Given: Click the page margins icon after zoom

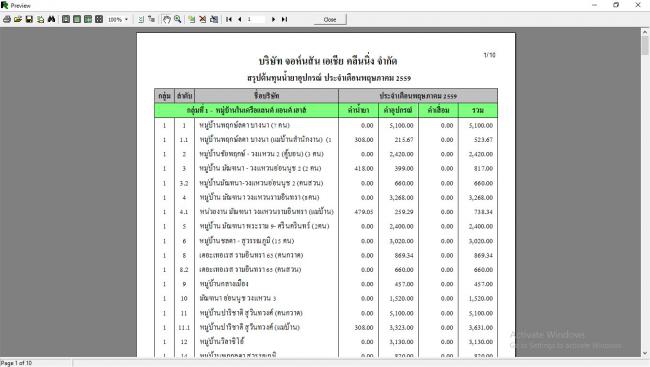Looking at the screenshot, I should (141, 19).
